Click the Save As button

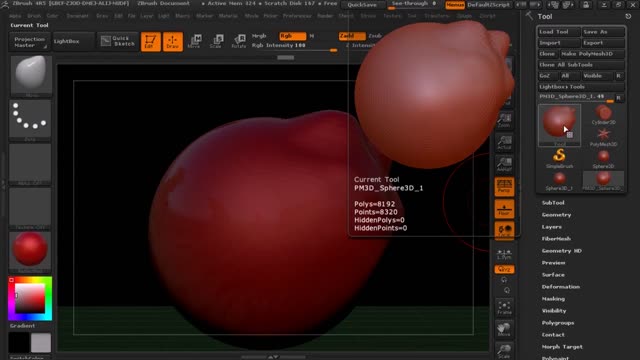pyautogui.click(x=603, y=32)
